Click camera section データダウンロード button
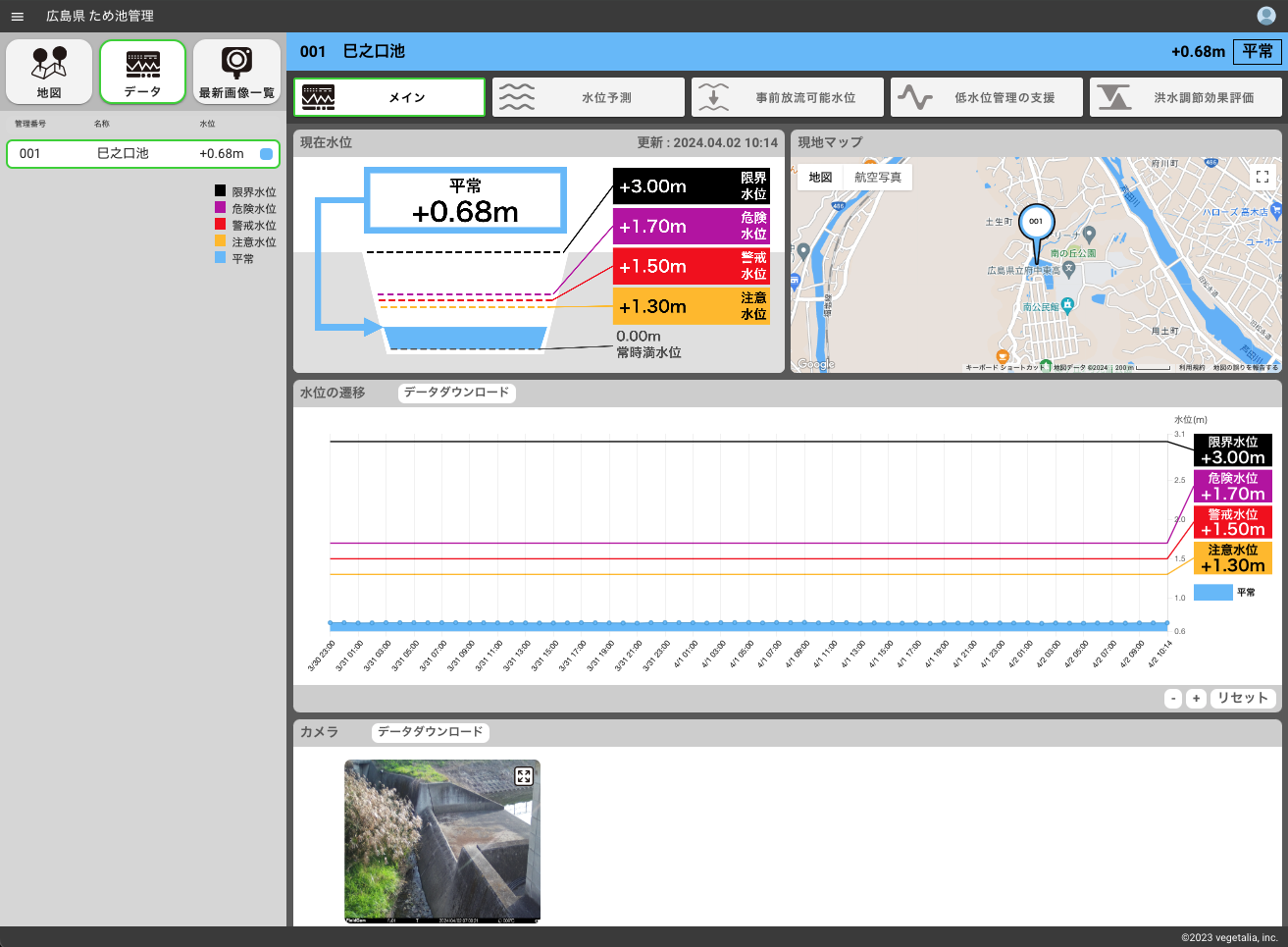Viewport: 1288px width, 947px height. click(x=430, y=732)
